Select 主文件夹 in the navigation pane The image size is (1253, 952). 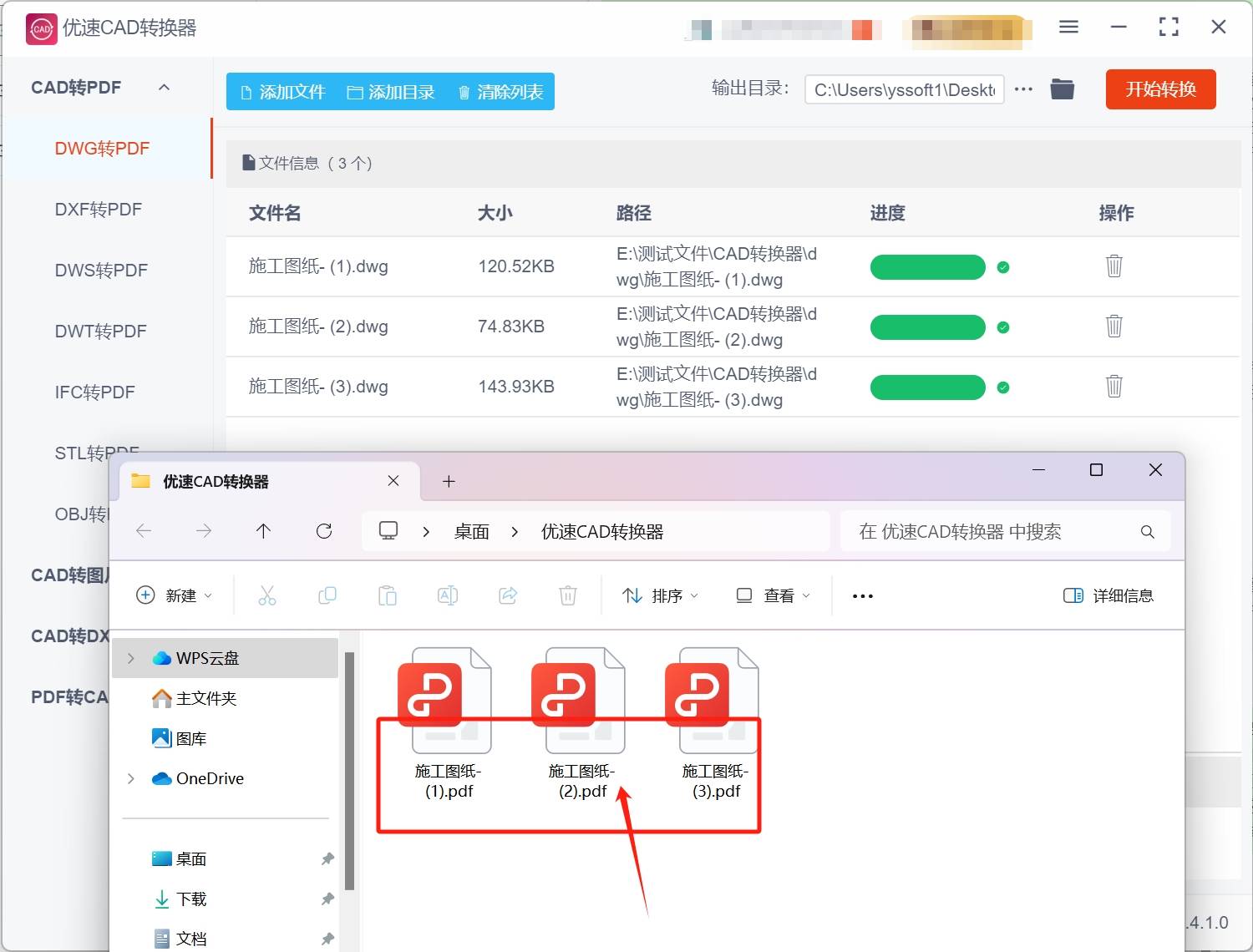coord(206,698)
